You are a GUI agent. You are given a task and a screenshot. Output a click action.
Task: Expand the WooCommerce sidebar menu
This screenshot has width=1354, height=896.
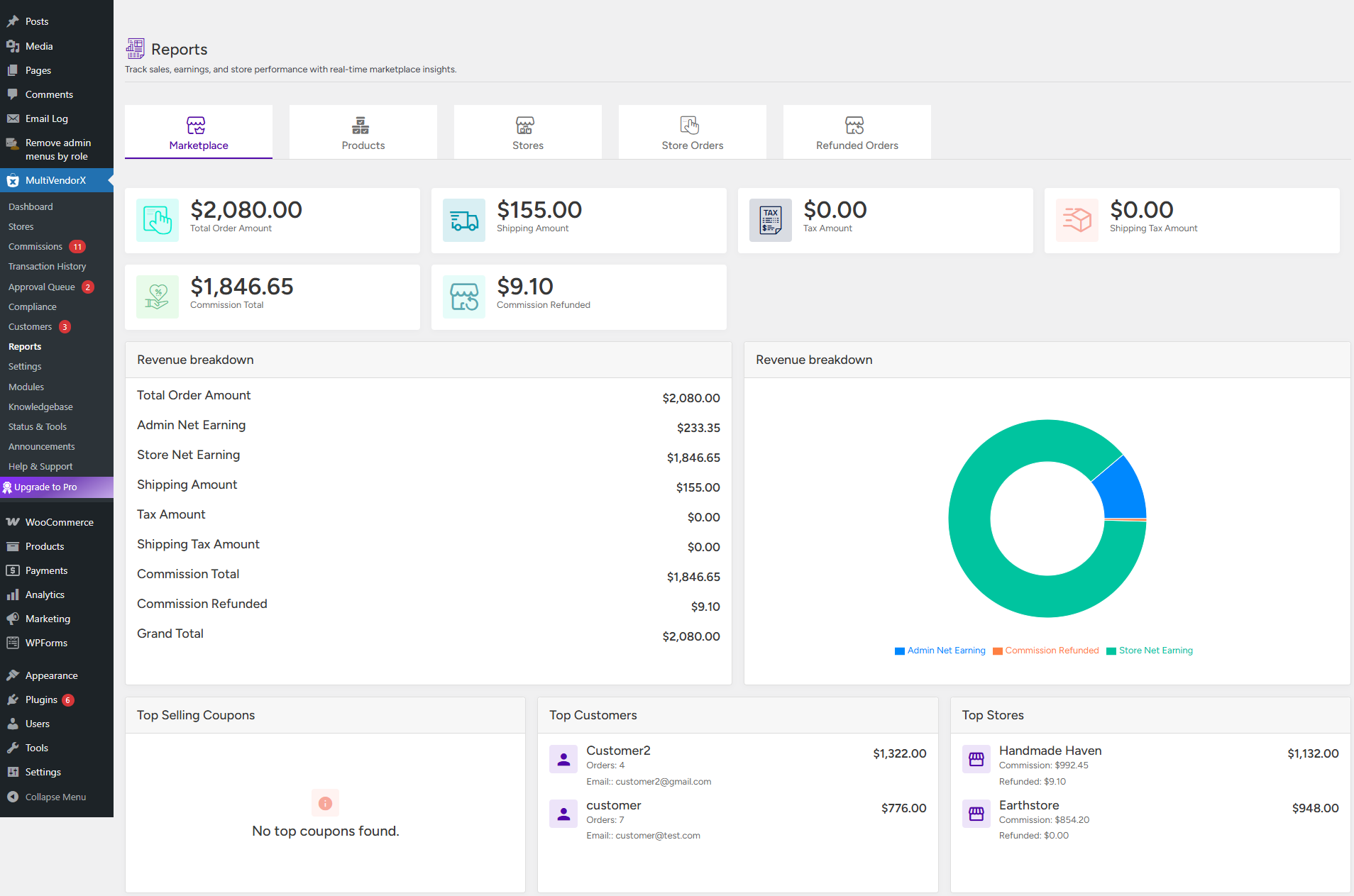coord(59,522)
